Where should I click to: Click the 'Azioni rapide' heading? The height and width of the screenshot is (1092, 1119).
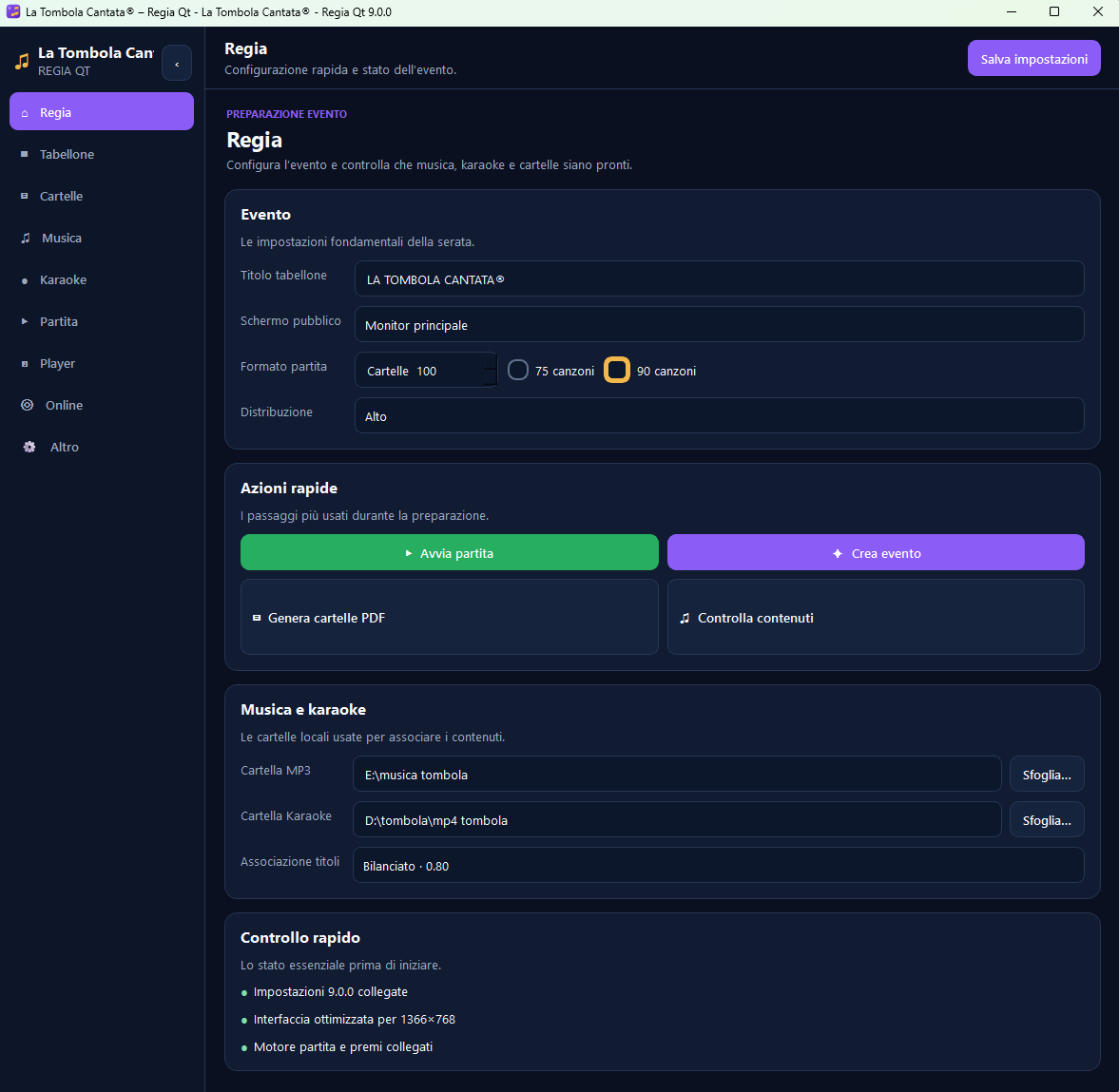coord(289,489)
